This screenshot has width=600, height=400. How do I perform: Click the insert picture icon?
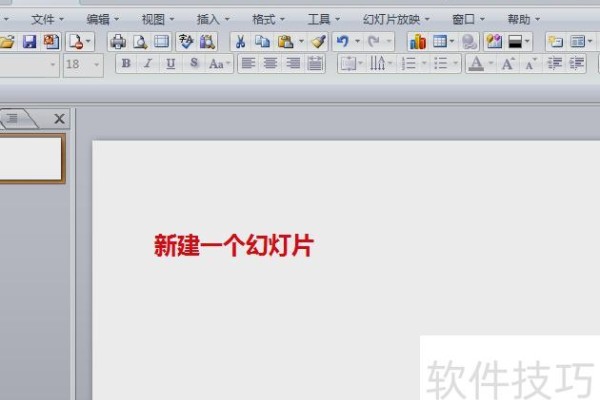coord(494,41)
